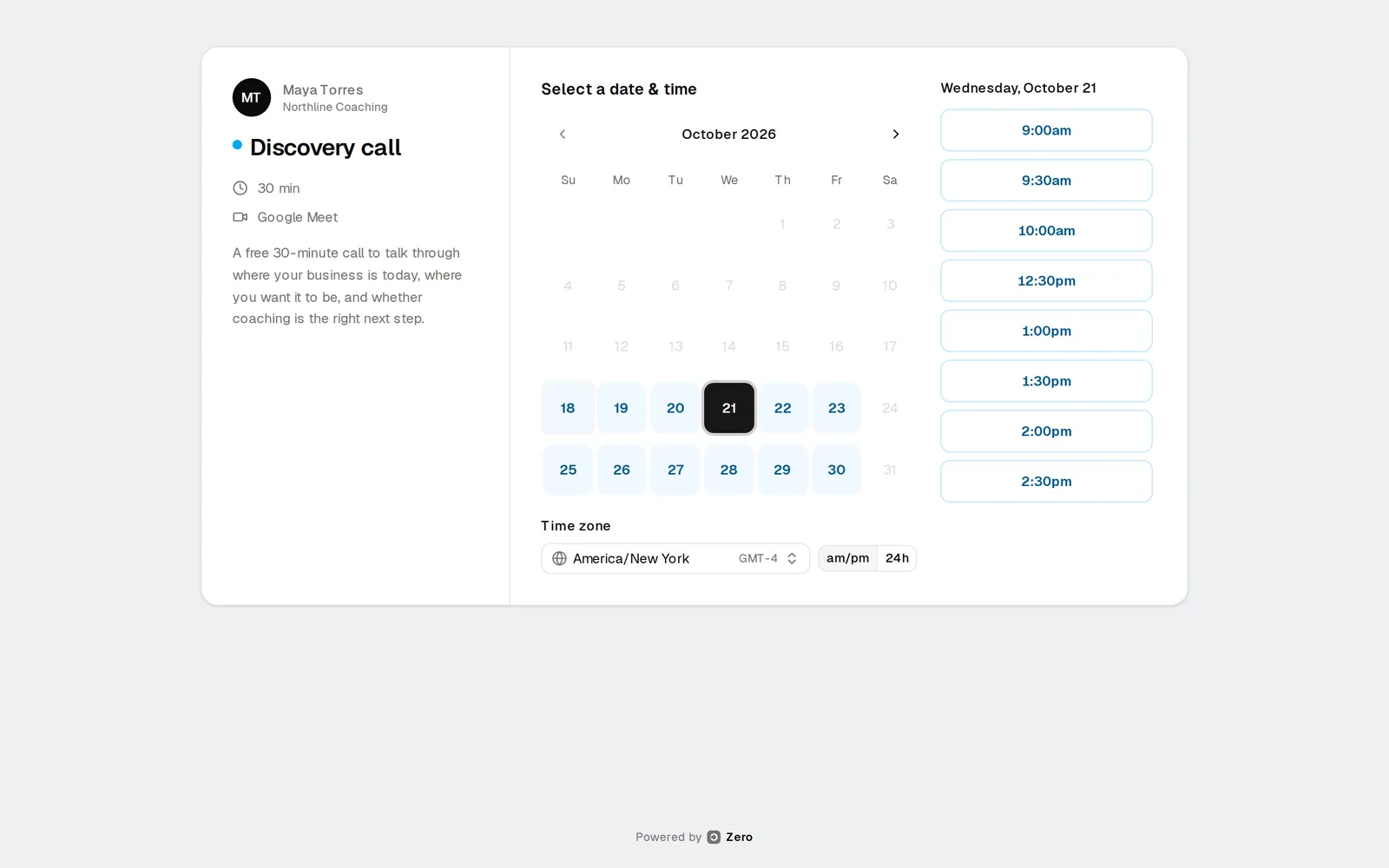
Task: Select October 23 on the calendar
Action: pyautogui.click(x=836, y=408)
